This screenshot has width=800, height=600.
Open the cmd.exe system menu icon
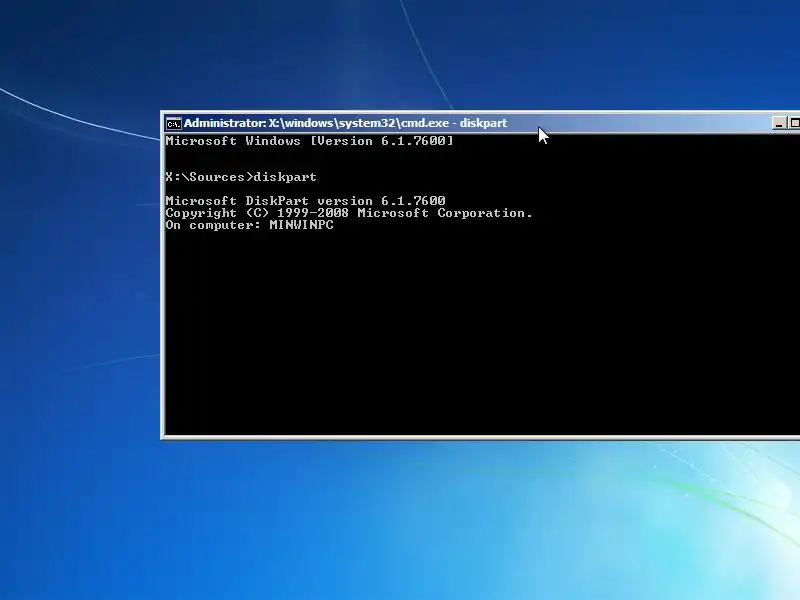pyautogui.click(x=173, y=123)
